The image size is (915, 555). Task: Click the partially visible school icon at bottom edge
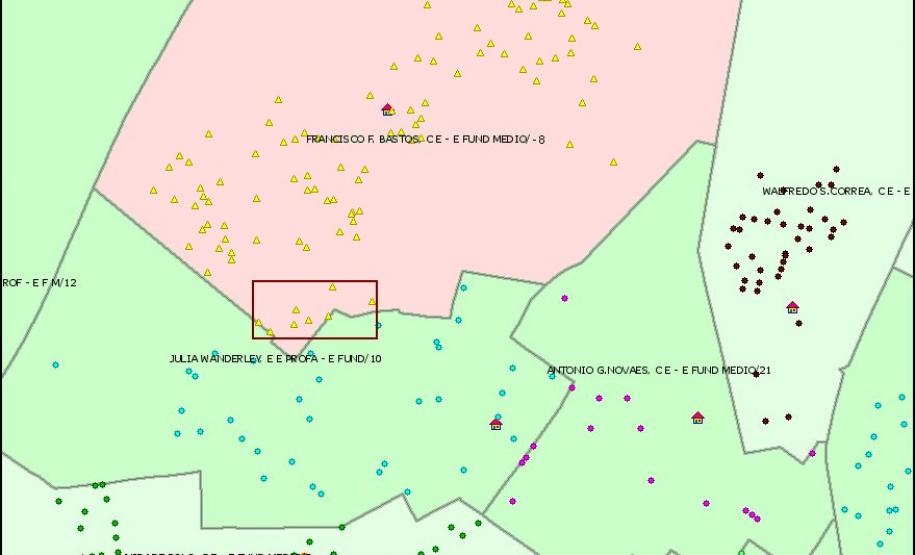tap(304, 552)
